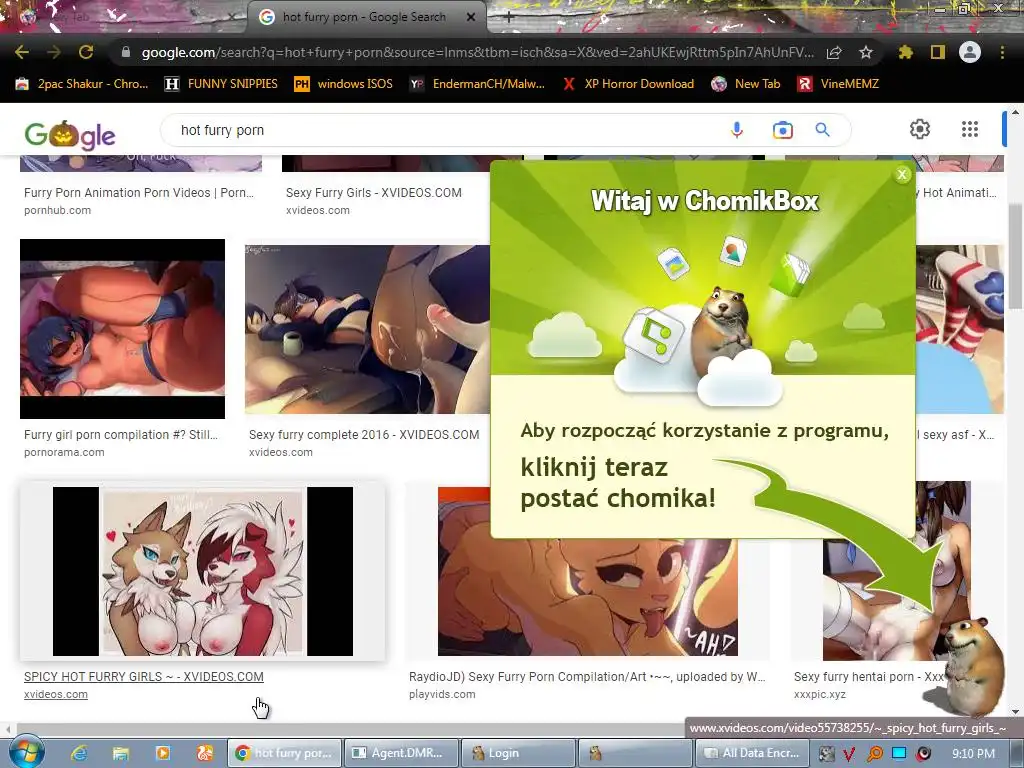Open the Extensions puzzle icon

pyautogui.click(x=905, y=52)
